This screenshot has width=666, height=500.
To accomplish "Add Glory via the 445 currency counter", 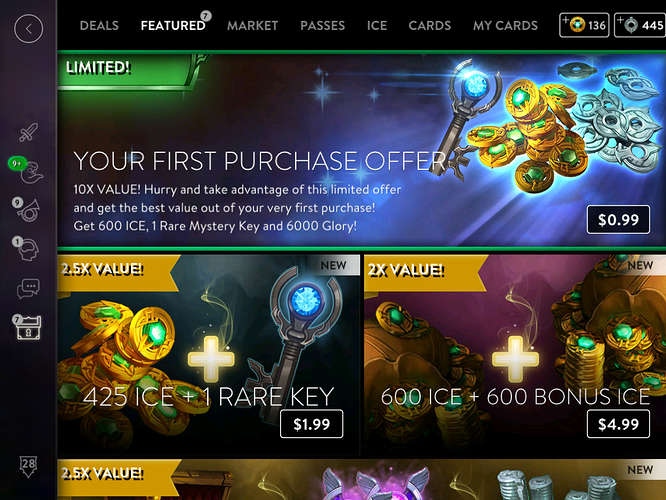I will (640, 25).
